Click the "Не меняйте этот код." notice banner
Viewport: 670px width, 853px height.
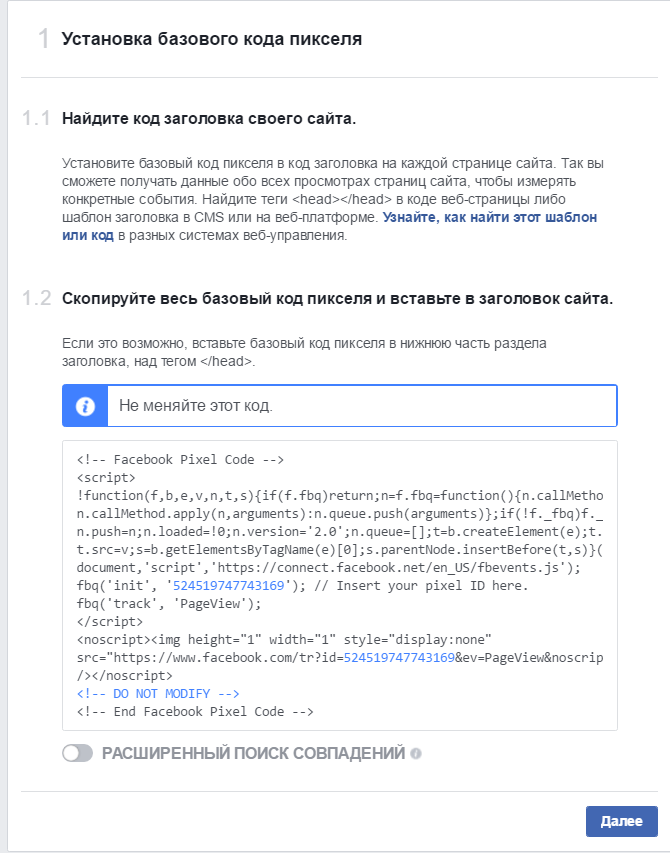pos(339,406)
